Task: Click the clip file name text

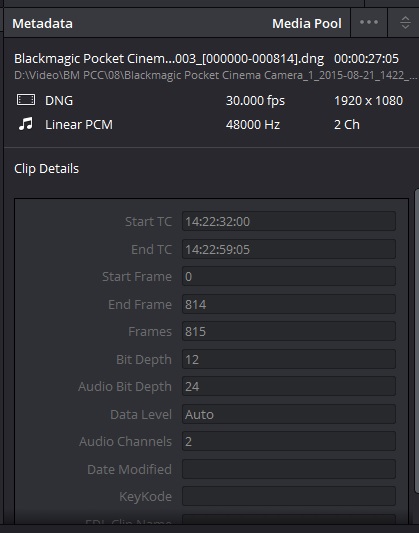Action: click(x=169, y=58)
